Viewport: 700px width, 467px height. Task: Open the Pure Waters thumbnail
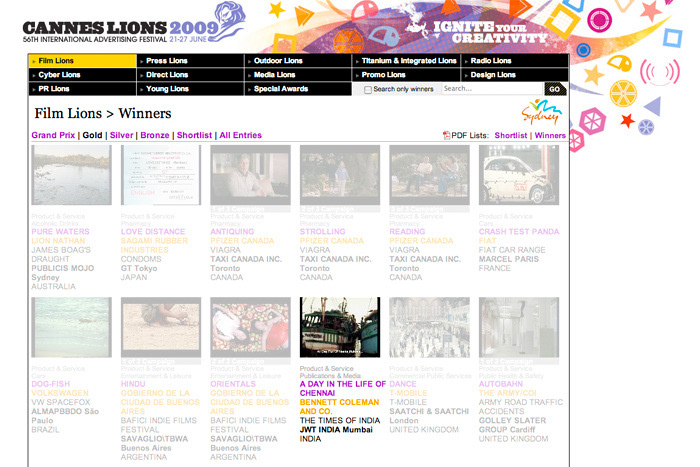(x=71, y=175)
